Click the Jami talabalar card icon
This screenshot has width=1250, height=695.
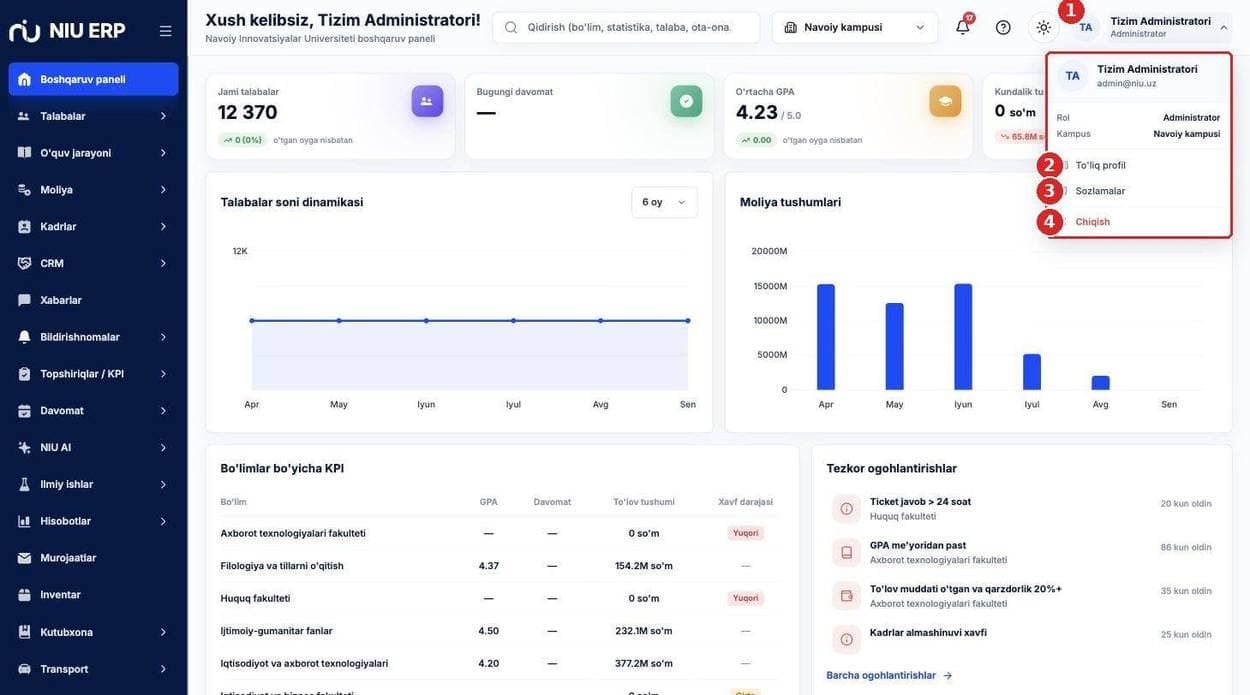click(x=427, y=101)
